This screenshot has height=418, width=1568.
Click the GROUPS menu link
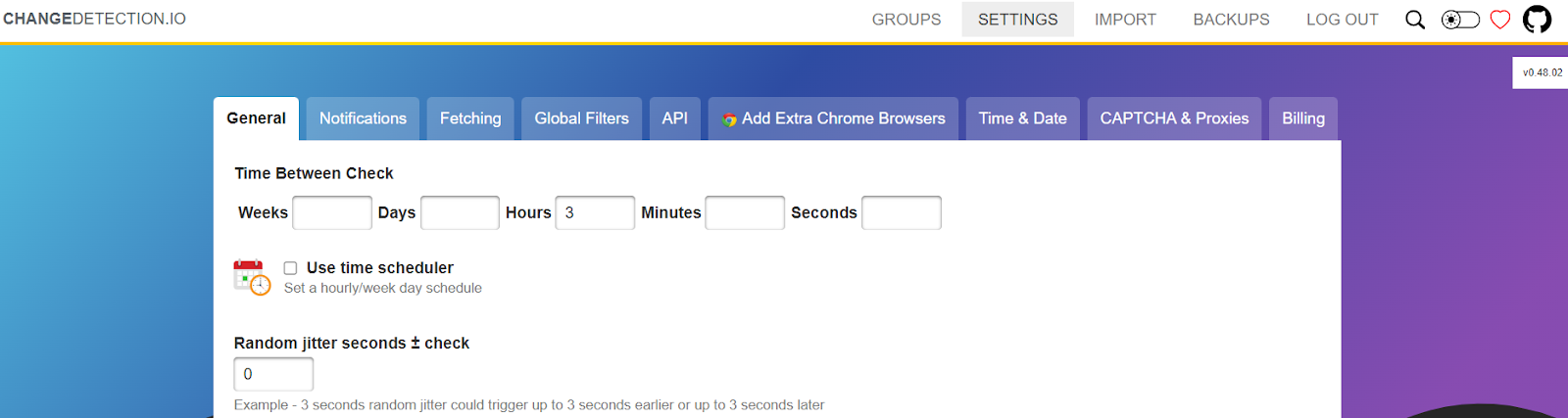coord(906,20)
